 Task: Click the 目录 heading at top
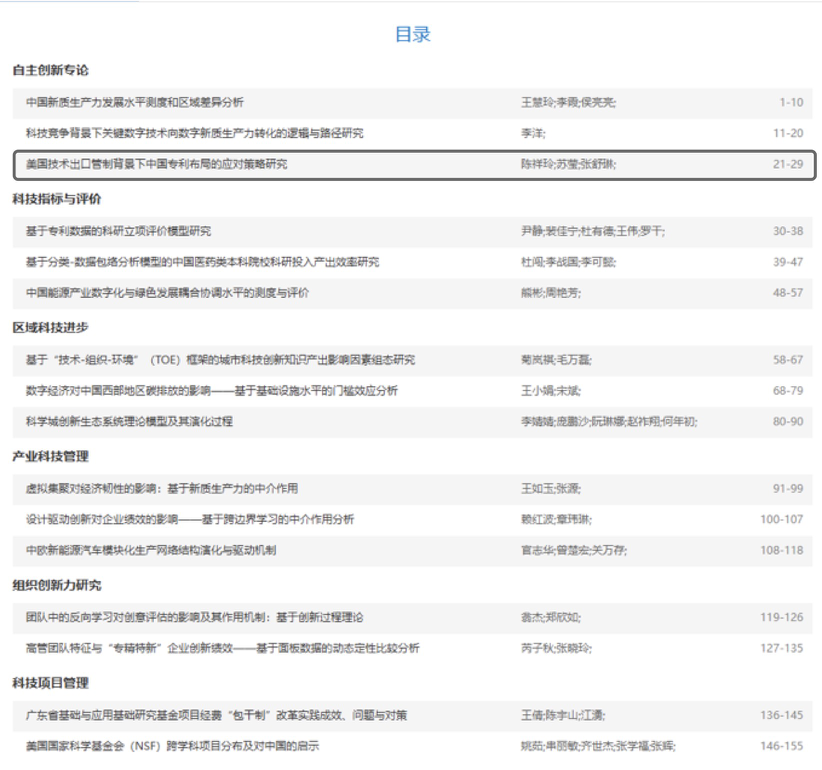tap(412, 35)
